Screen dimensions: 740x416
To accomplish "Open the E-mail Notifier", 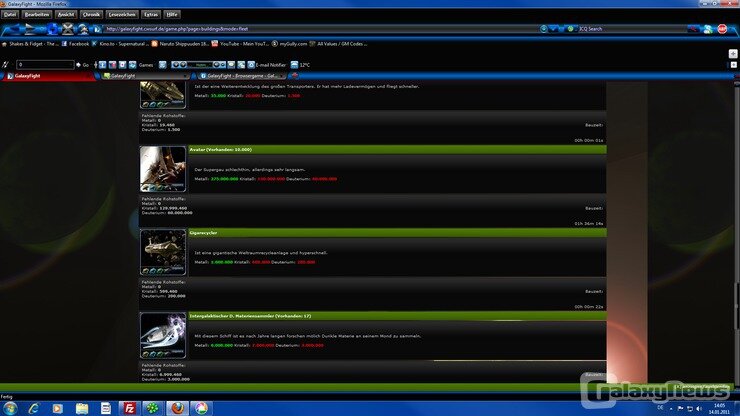I will tap(267, 65).
